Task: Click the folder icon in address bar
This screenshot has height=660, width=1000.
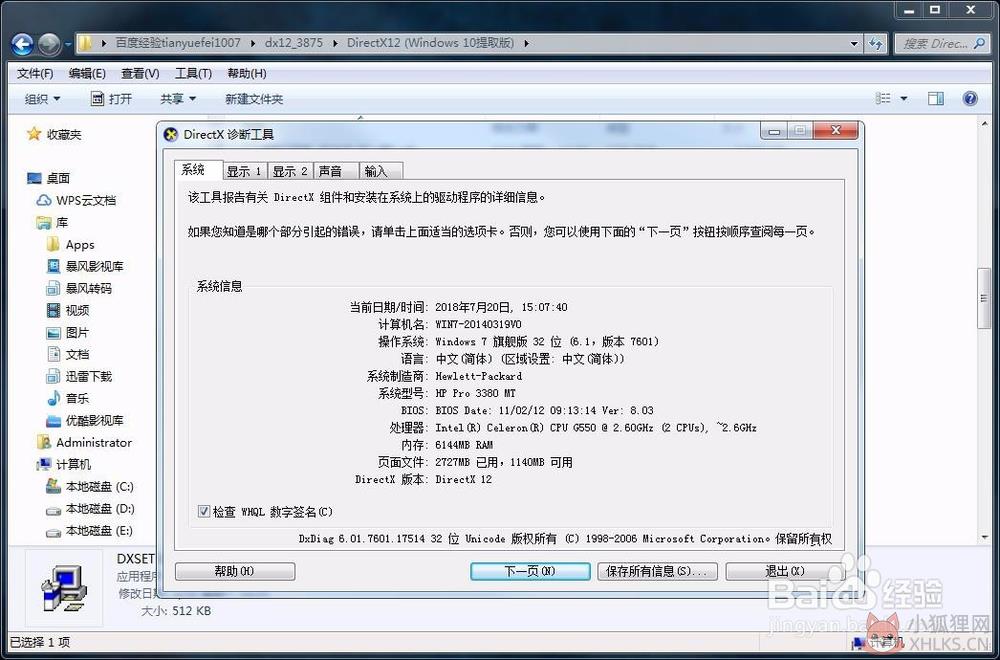Action: tap(85, 43)
